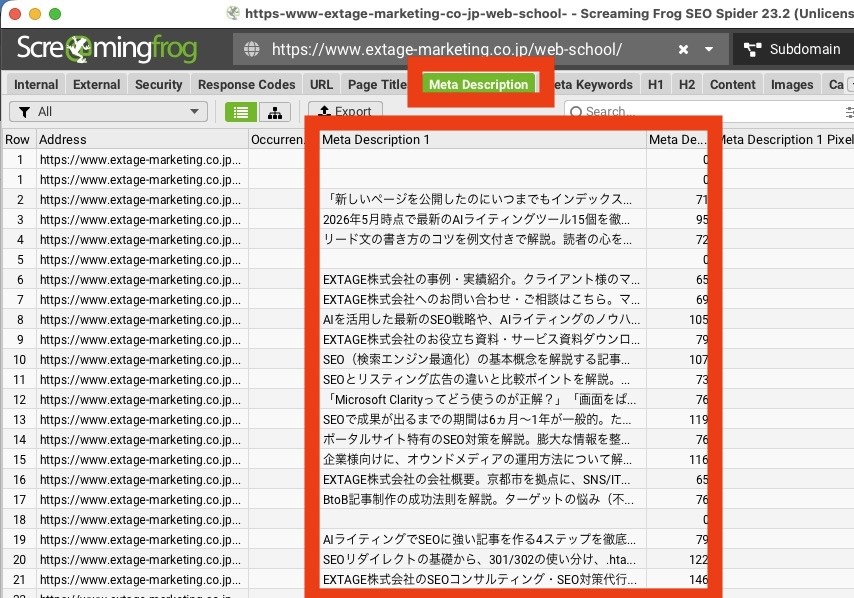The image size is (854, 598).
Task: Open search options sliders icon
Action: [850, 112]
